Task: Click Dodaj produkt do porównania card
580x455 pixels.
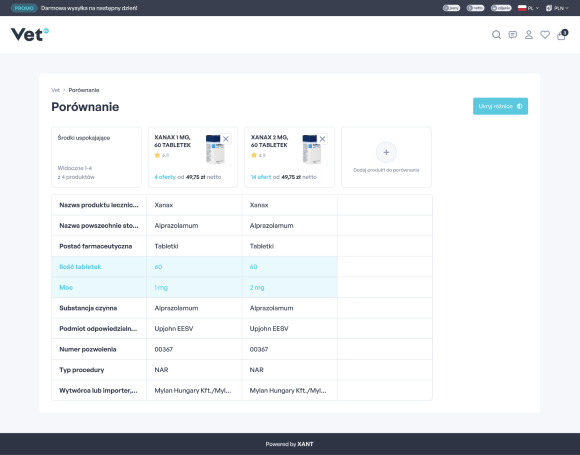Action: tap(386, 157)
